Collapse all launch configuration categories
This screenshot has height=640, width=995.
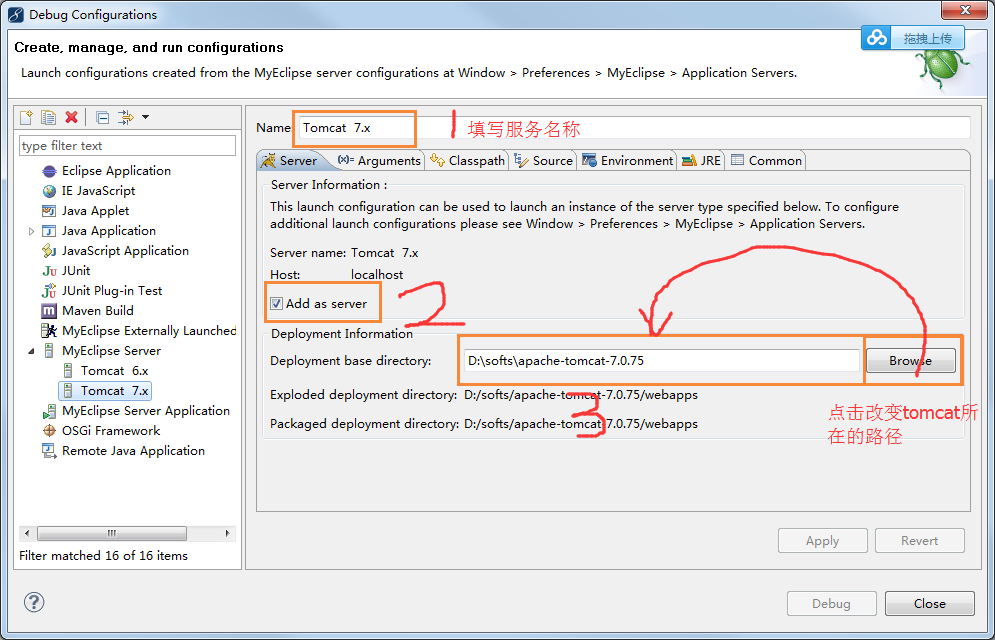(101, 117)
